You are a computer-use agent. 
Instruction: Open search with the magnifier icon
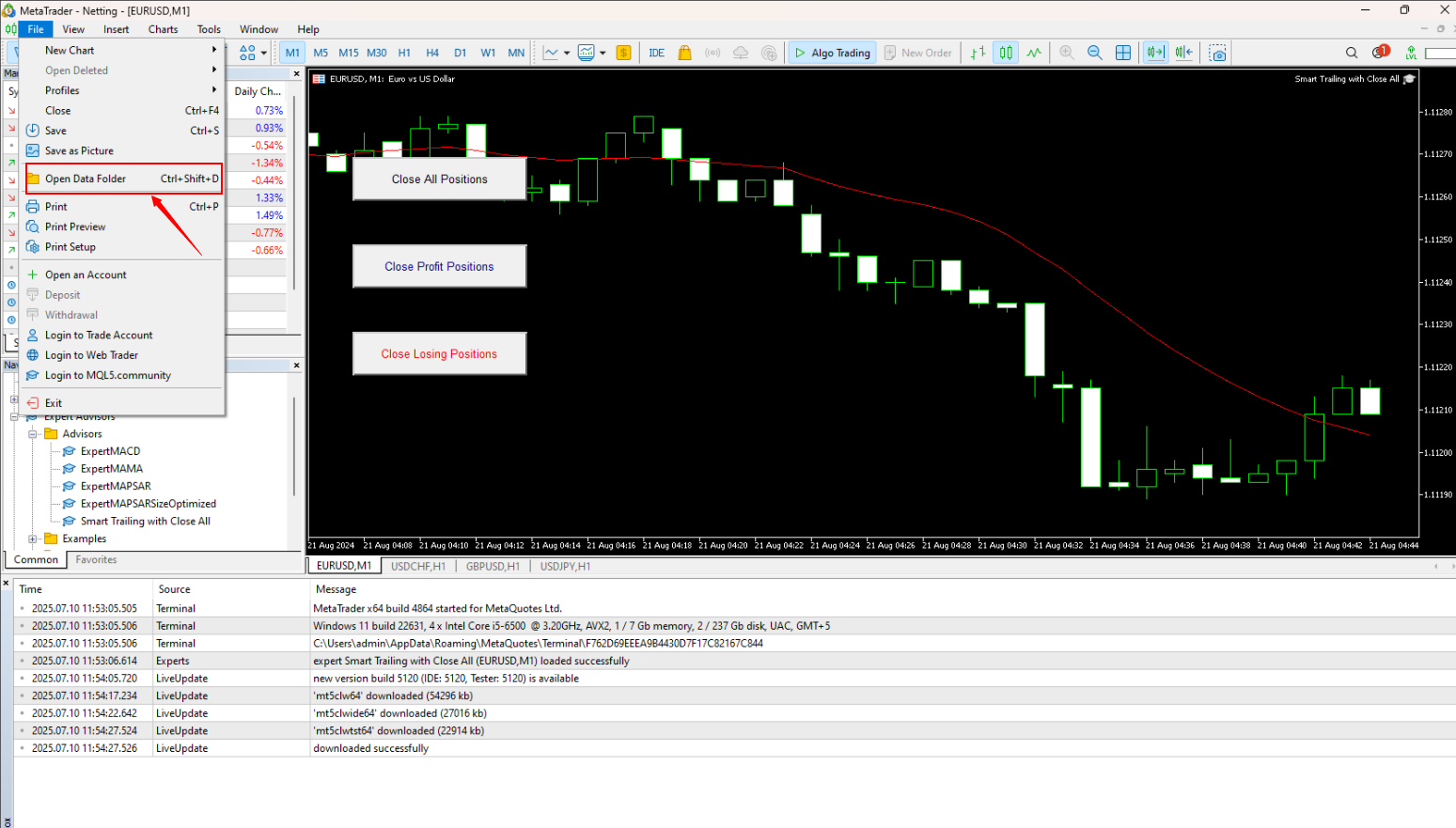1352,53
